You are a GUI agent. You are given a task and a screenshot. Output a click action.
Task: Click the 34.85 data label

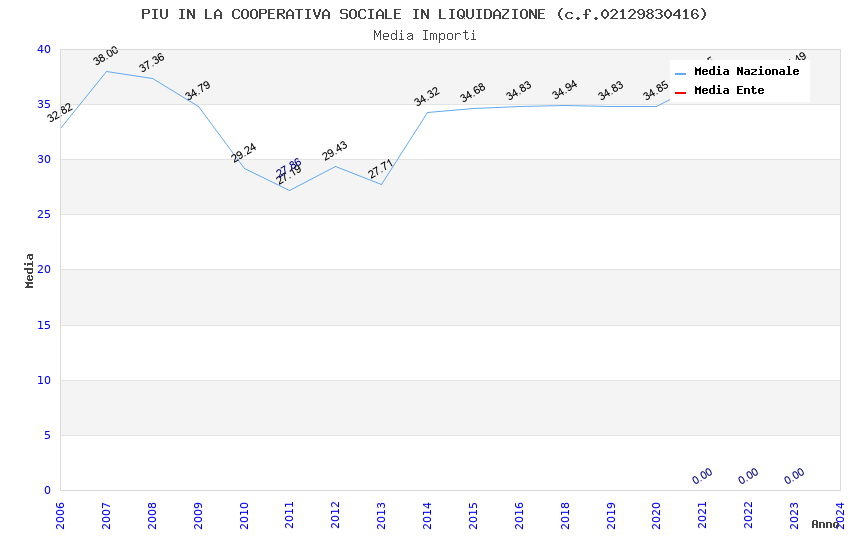click(x=655, y=91)
